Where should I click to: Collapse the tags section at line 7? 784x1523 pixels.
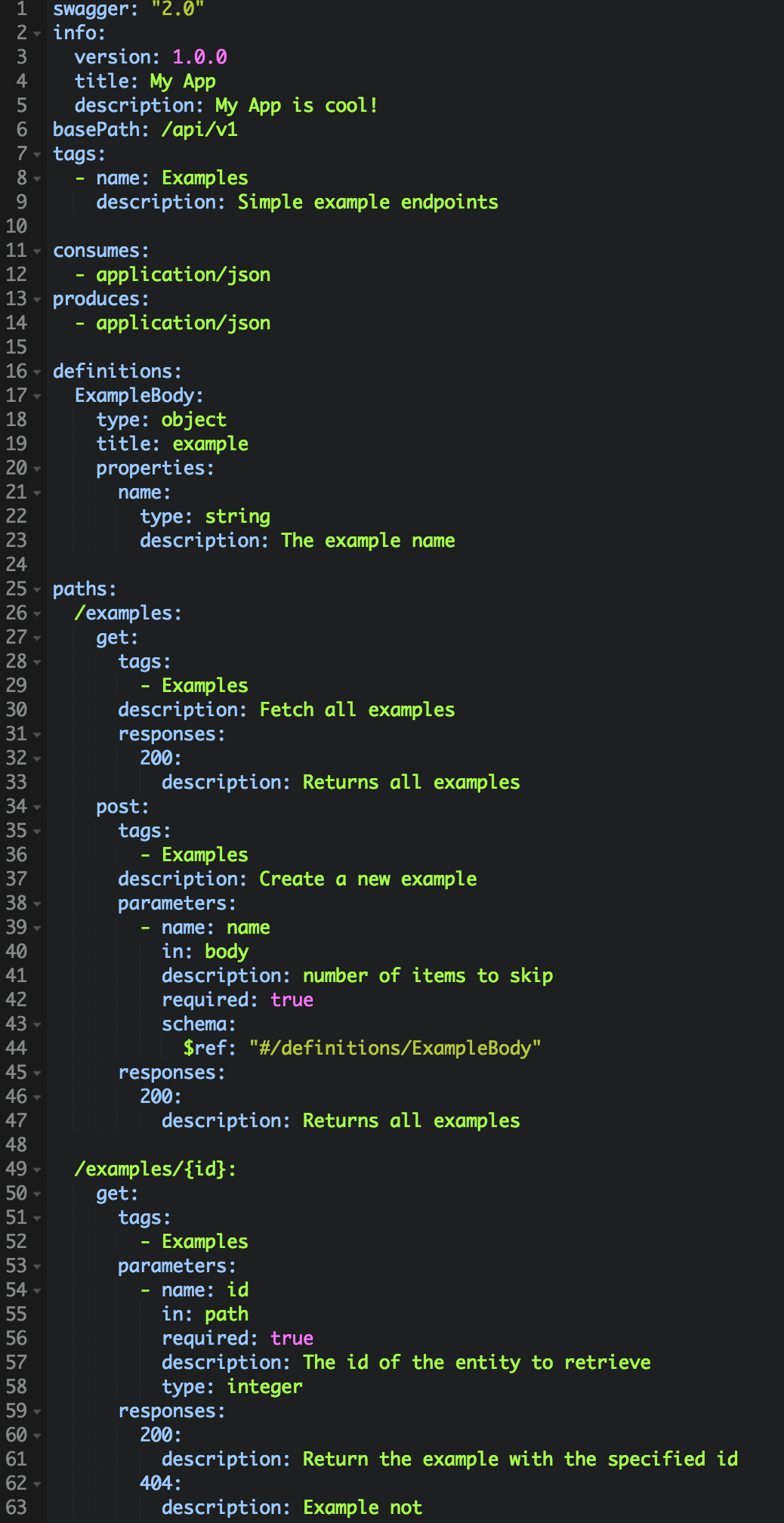[37, 154]
